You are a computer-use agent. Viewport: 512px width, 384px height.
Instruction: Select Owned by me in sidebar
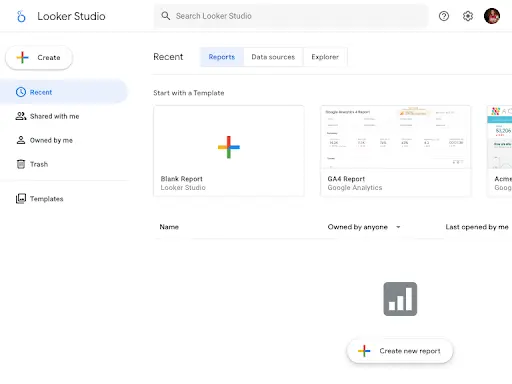point(64,140)
